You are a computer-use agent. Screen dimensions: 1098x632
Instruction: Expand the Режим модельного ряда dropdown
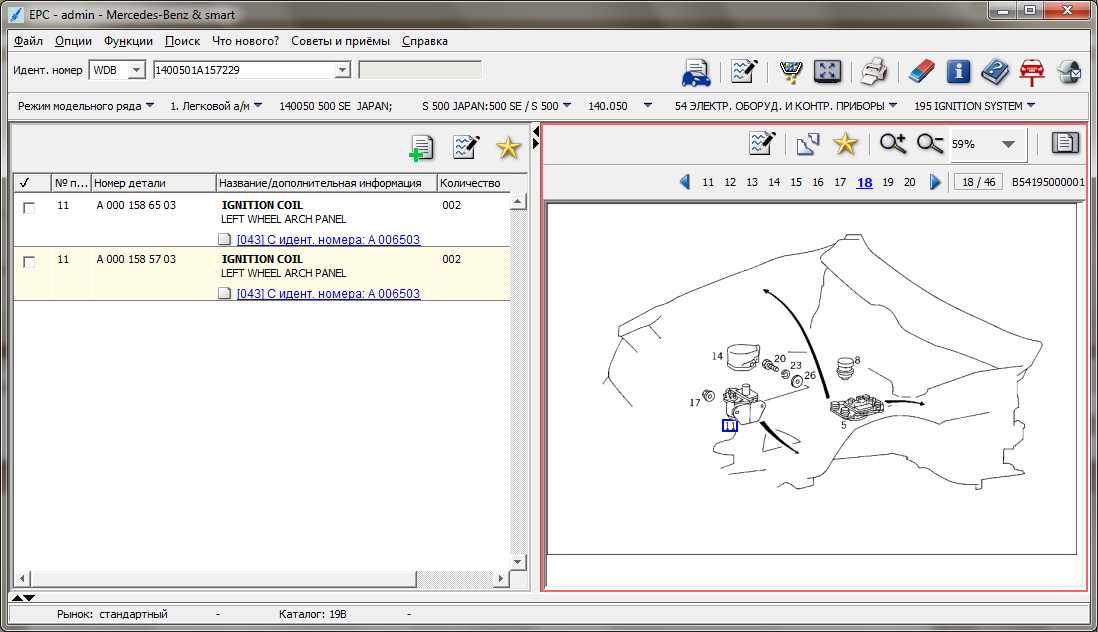coord(150,106)
